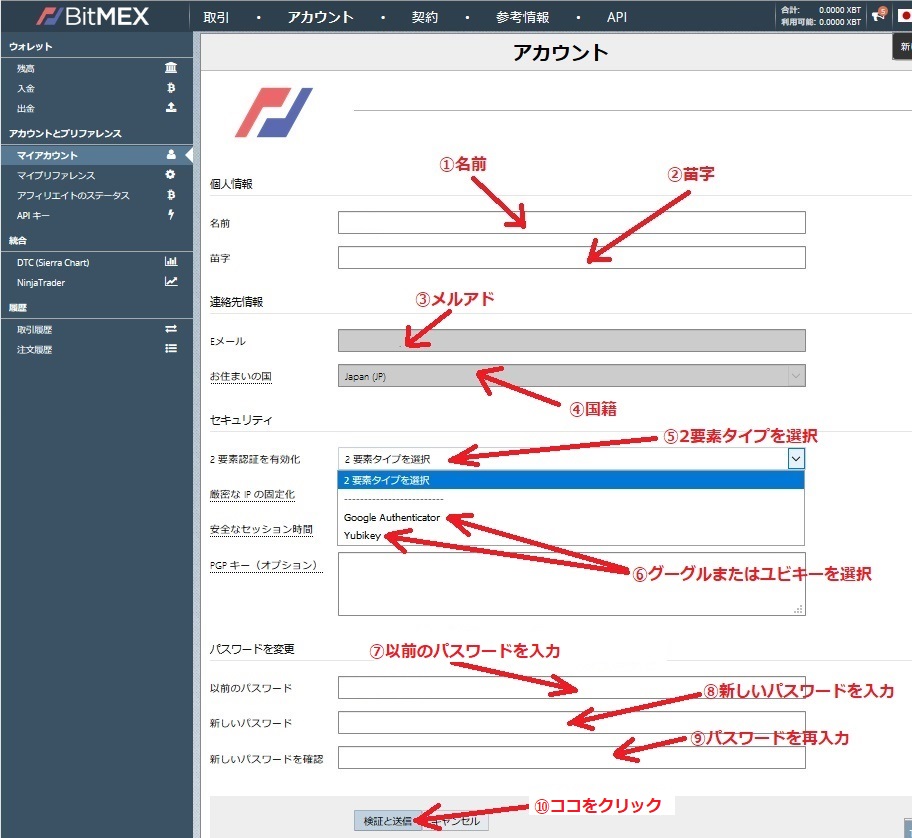Viewport: 912px width, 838px height.
Task: Click the bitcoin icon beside アフィリエイトのステータス
Action: [170, 195]
